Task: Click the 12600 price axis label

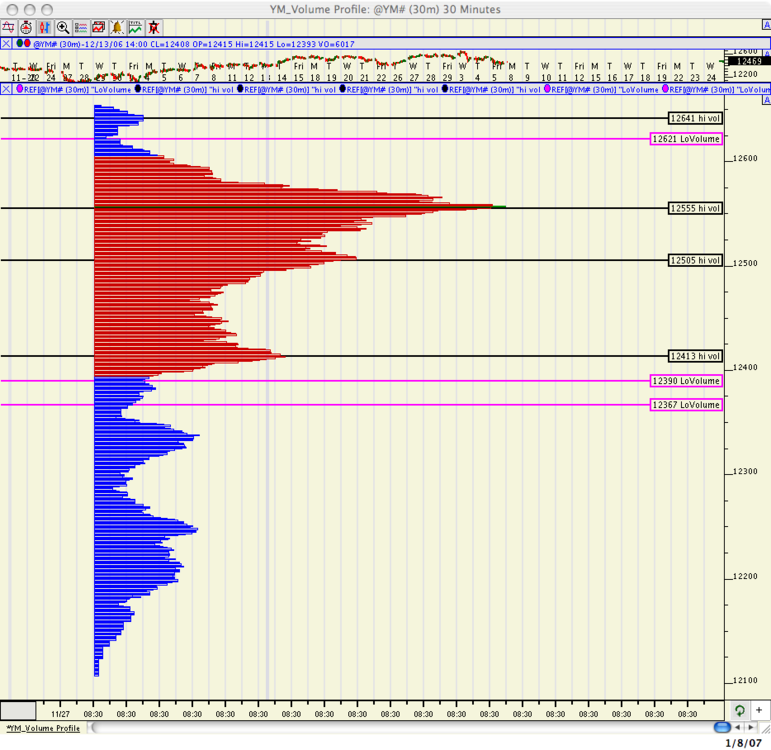Action: 745,158
